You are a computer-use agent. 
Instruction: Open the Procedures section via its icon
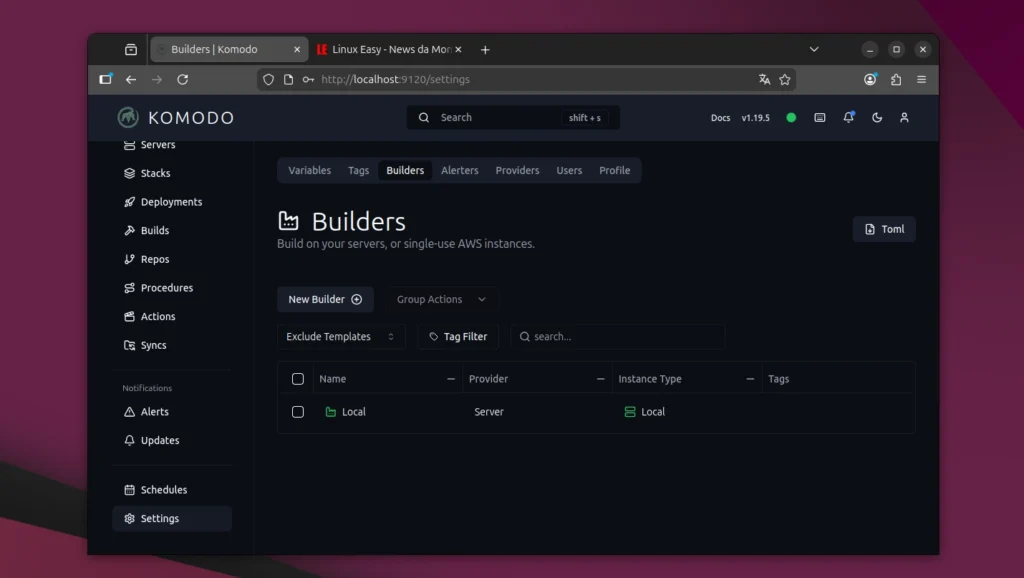coord(130,288)
